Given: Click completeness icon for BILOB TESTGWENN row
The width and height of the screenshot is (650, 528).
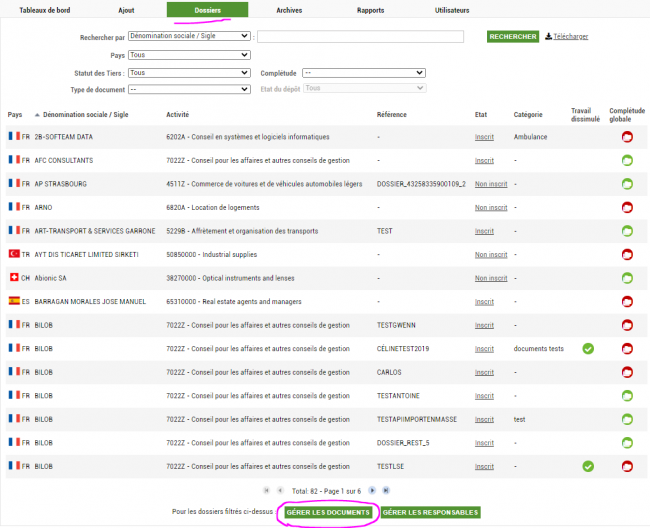Looking at the screenshot, I should [627, 325].
